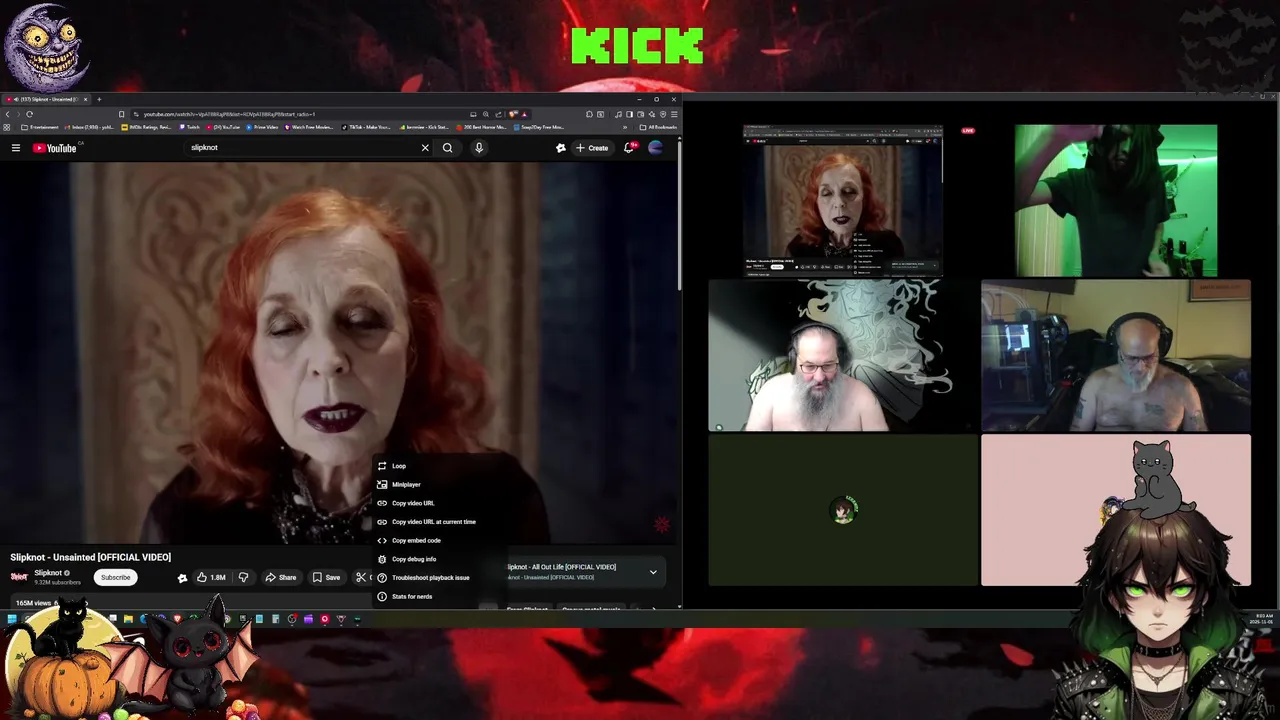Reload the page in the browser
The height and width of the screenshot is (720, 1280).
coord(29,114)
